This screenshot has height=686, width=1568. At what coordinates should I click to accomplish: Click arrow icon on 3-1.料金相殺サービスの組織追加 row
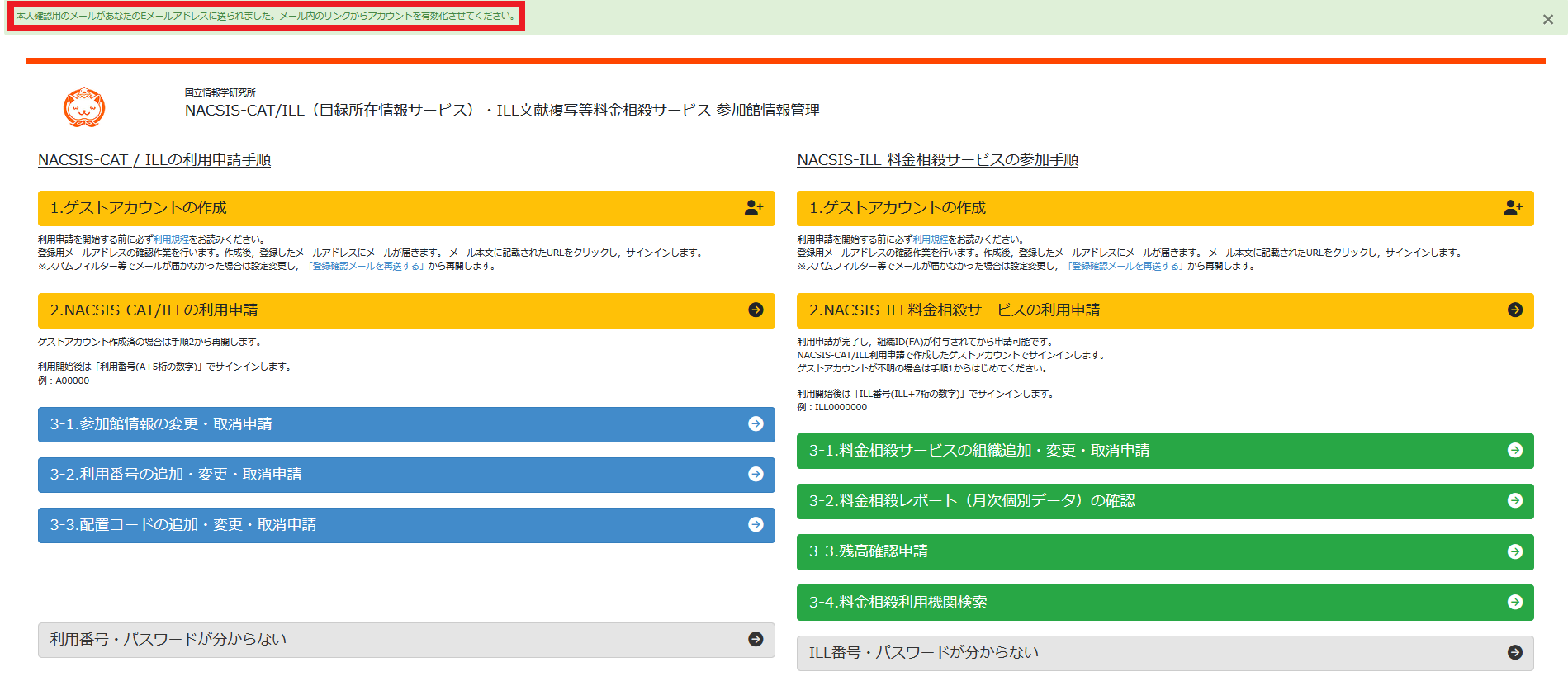[1515, 450]
